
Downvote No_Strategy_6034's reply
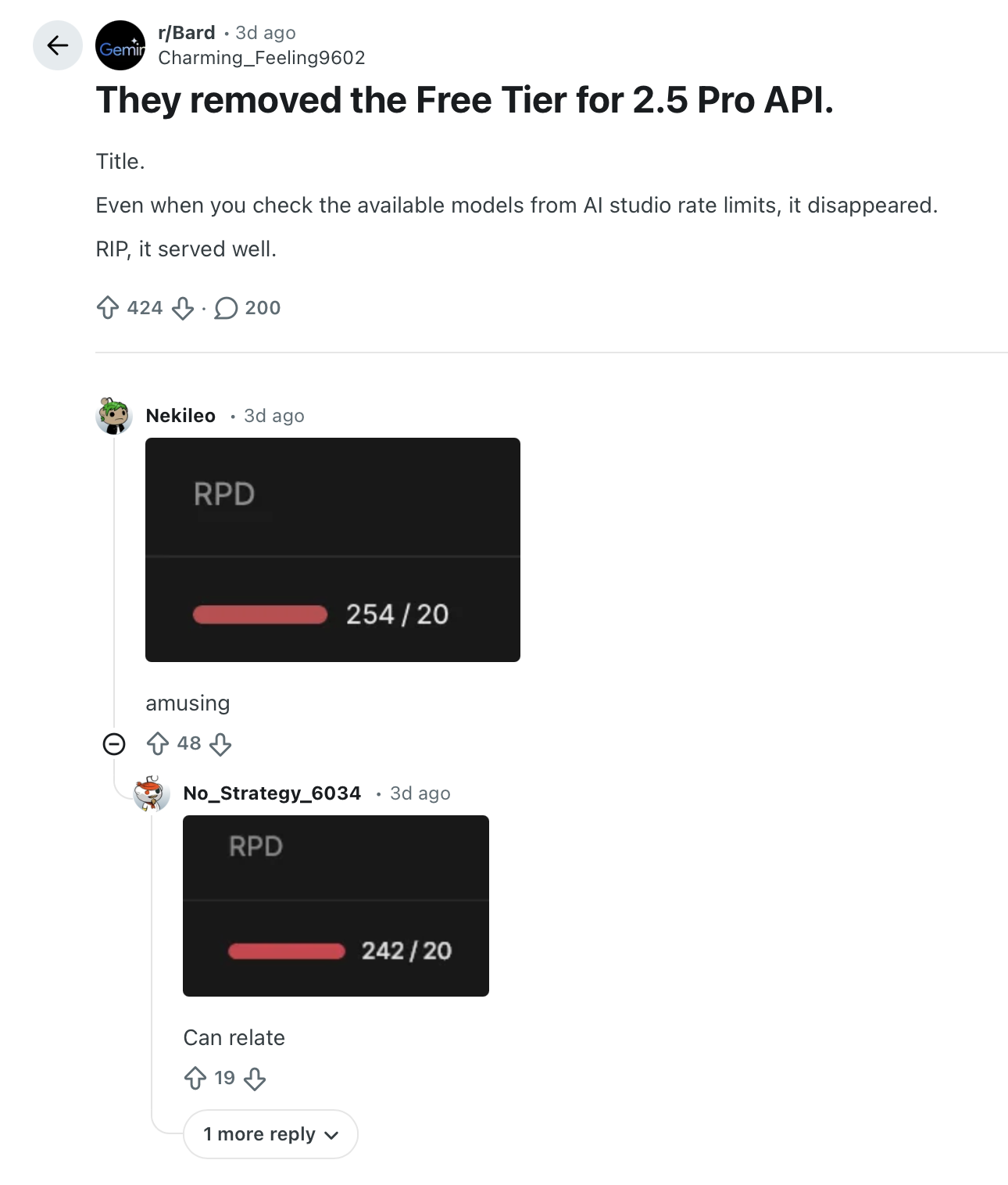click(x=255, y=1079)
